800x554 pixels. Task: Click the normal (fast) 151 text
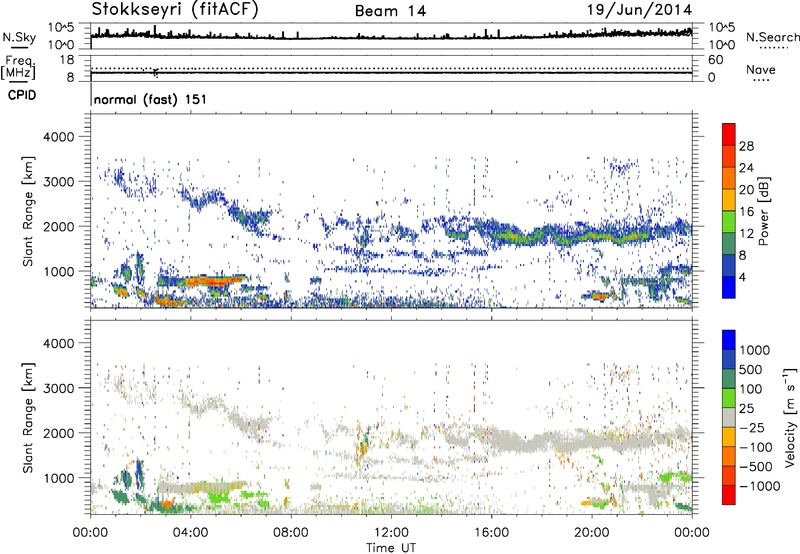coord(150,99)
